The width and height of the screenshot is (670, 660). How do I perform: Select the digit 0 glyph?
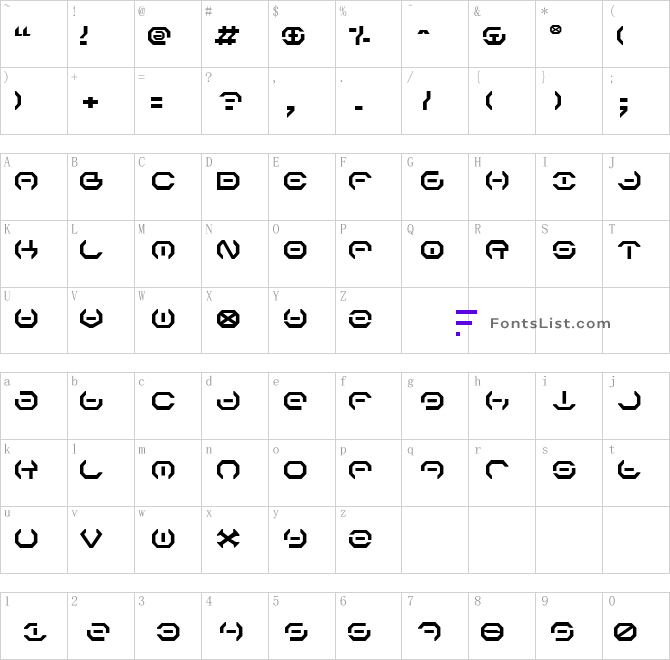tap(625, 632)
